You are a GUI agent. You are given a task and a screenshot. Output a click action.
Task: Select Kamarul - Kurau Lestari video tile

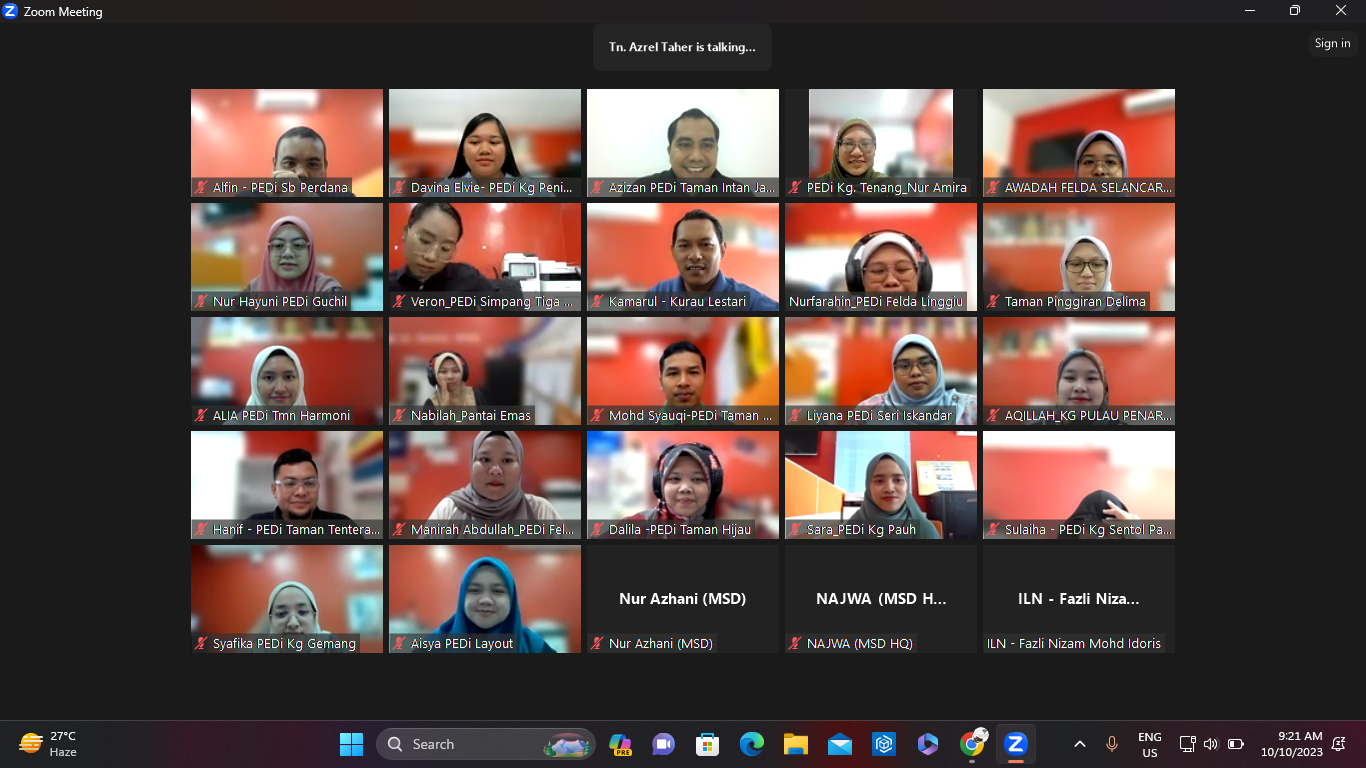pos(683,257)
